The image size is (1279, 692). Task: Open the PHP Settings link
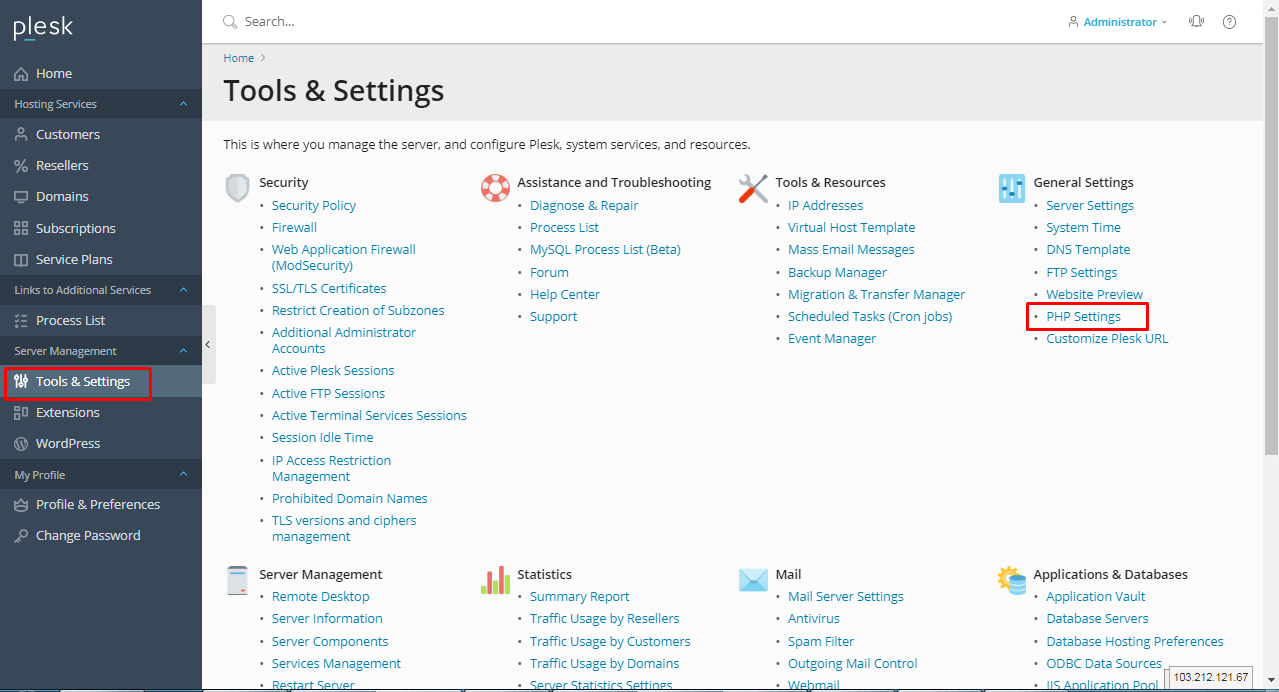tap(1083, 317)
